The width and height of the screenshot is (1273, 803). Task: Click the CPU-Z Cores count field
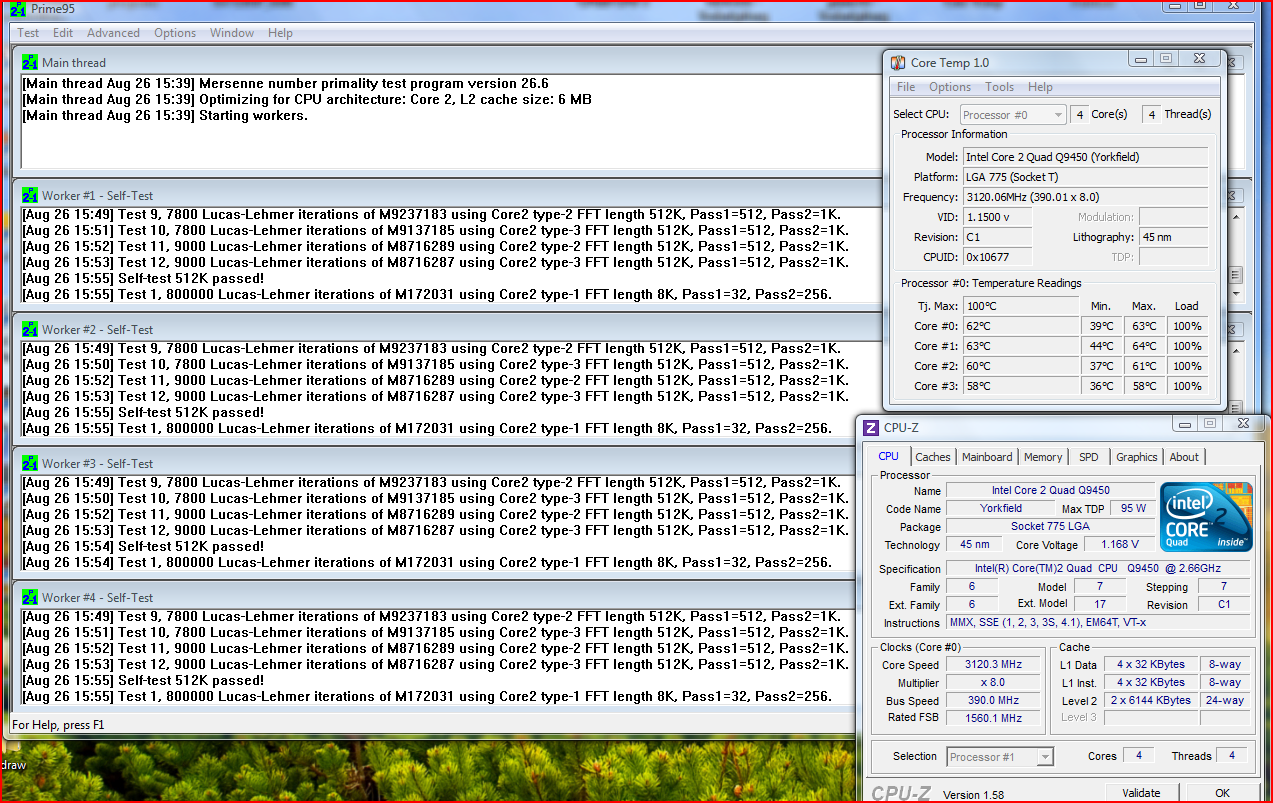1139,756
